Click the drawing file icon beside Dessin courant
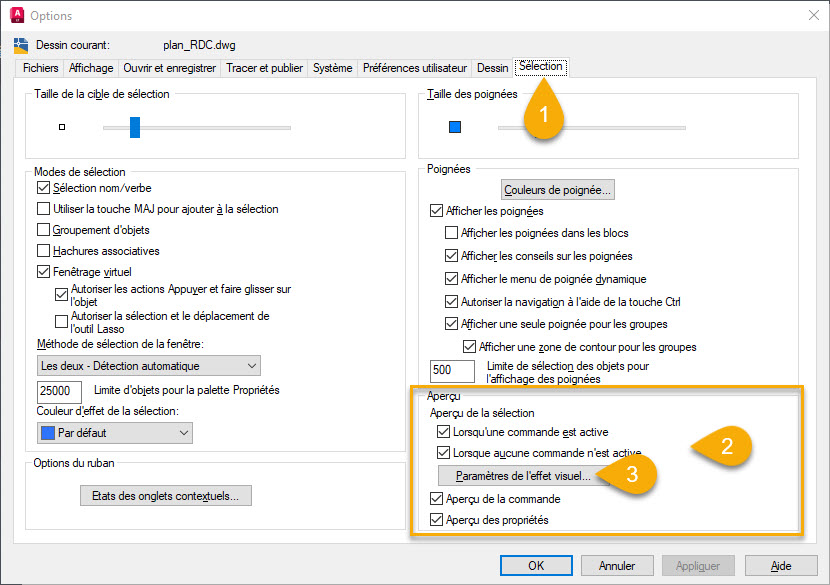This screenshot has width=830, height=585. click(20, 45)
